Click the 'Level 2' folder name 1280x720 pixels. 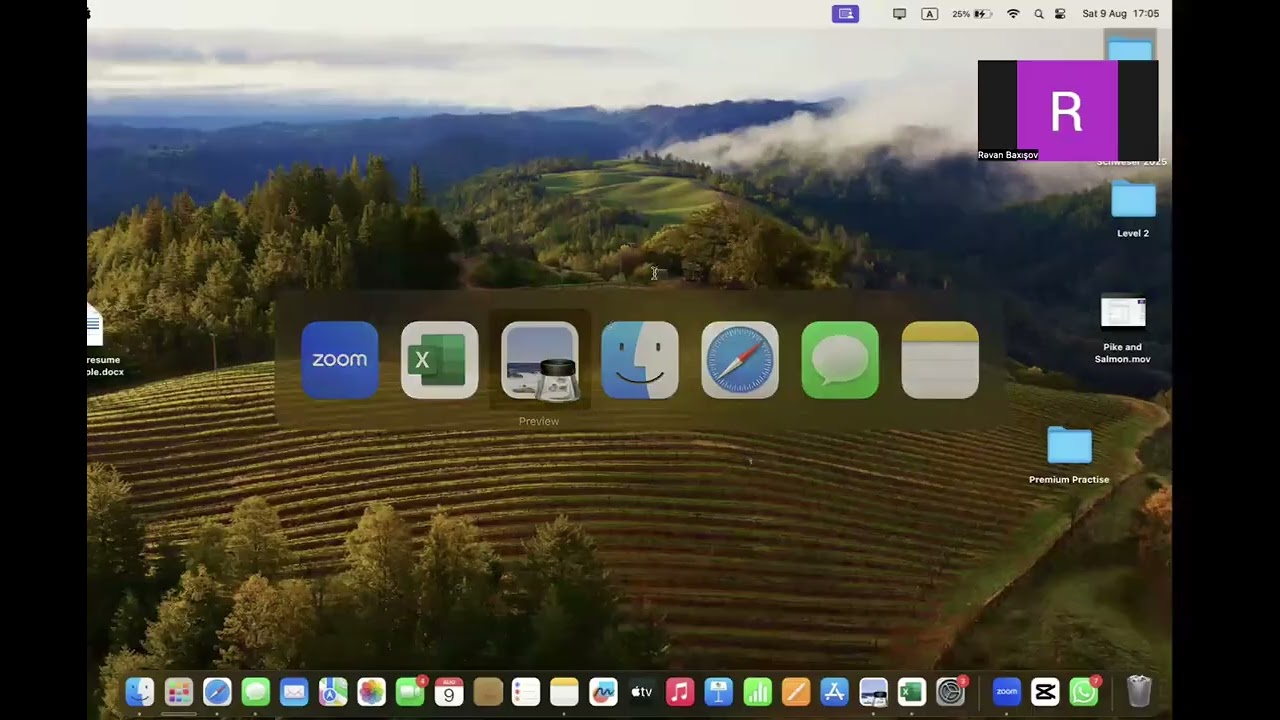pos(1133,233)
